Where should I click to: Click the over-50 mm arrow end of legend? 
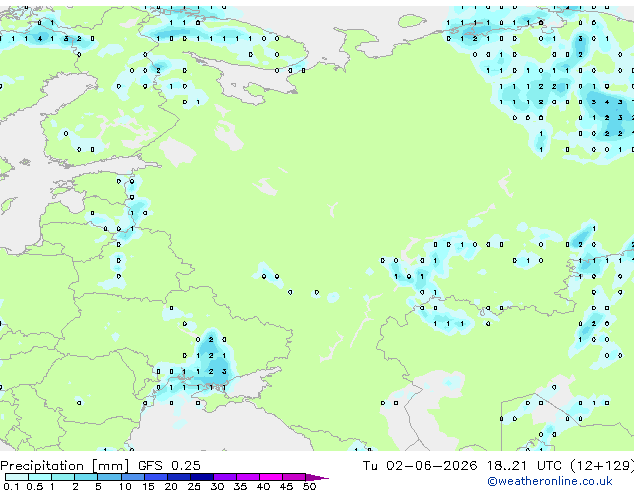coord(317,477)
